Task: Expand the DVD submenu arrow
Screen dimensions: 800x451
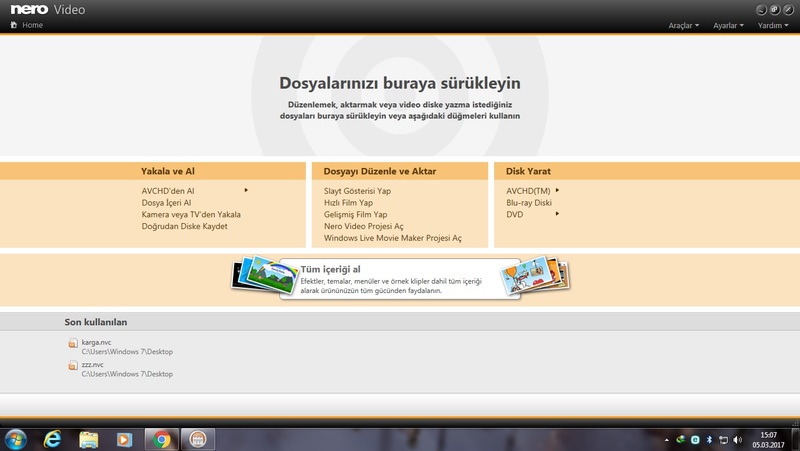Action: [557, 214]
